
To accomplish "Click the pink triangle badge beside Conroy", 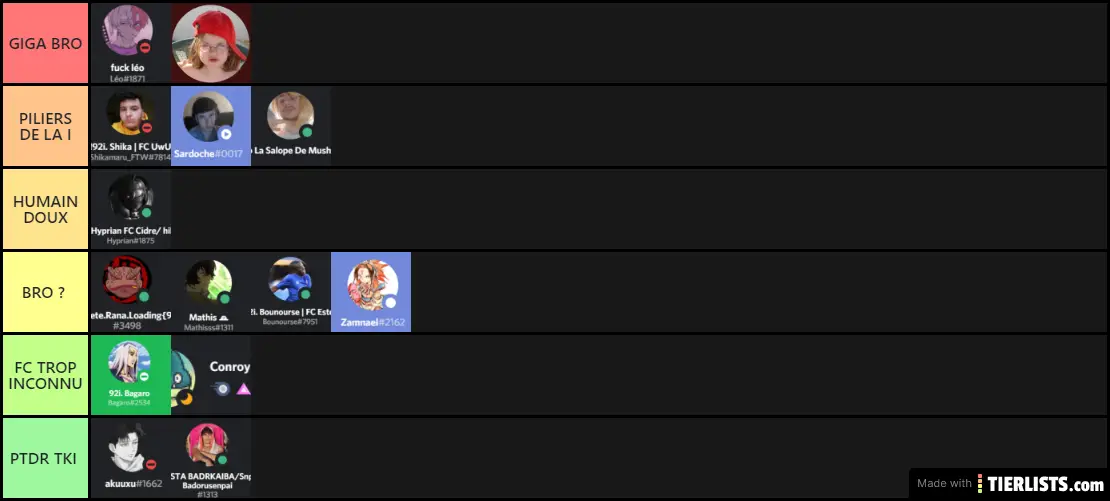I will click(x=243, y=388).
